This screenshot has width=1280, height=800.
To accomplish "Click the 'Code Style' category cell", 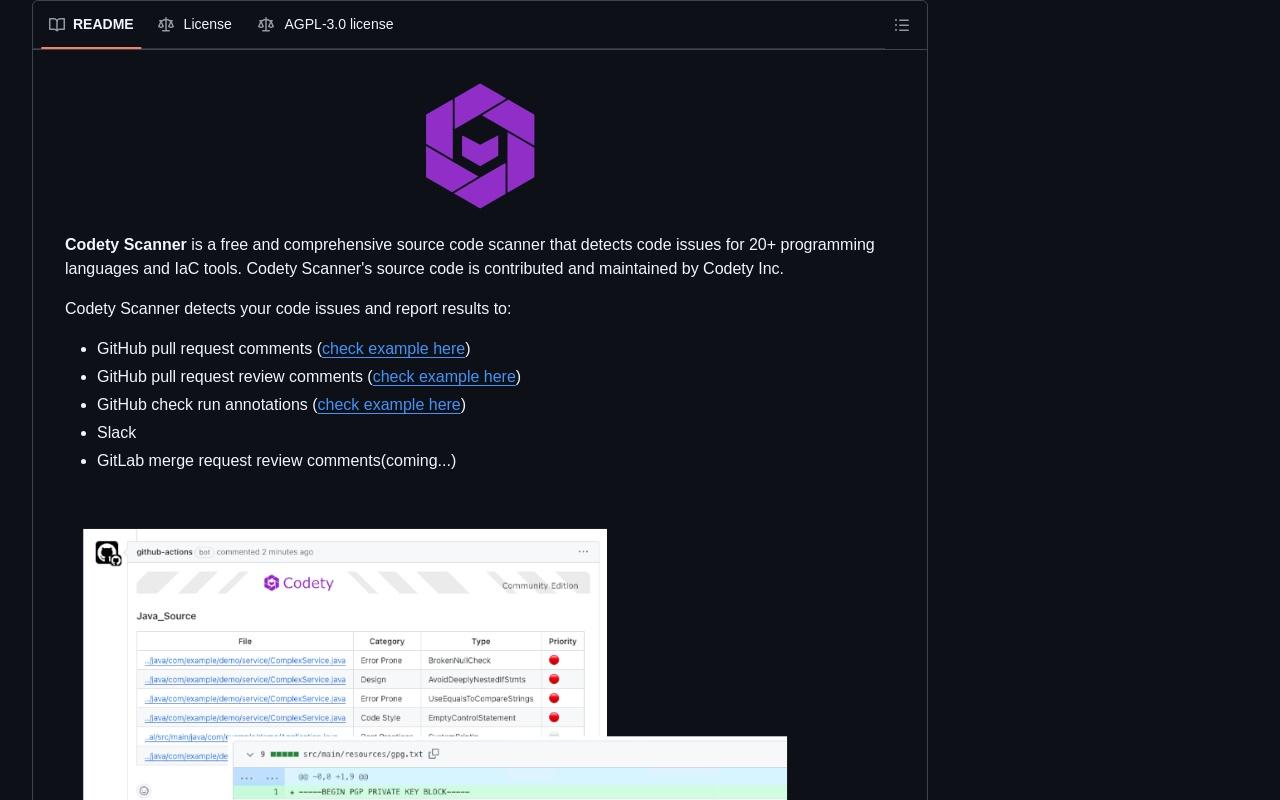I will 380,717.
